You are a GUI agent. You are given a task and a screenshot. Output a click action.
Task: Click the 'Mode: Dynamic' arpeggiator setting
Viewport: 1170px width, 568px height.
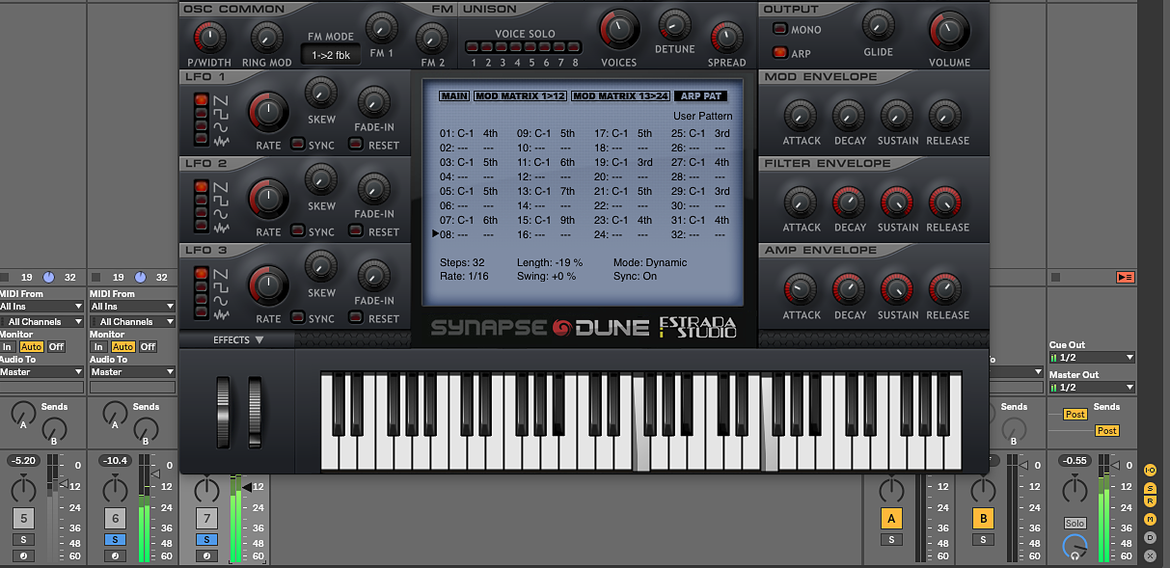click(x=650, y=263)
